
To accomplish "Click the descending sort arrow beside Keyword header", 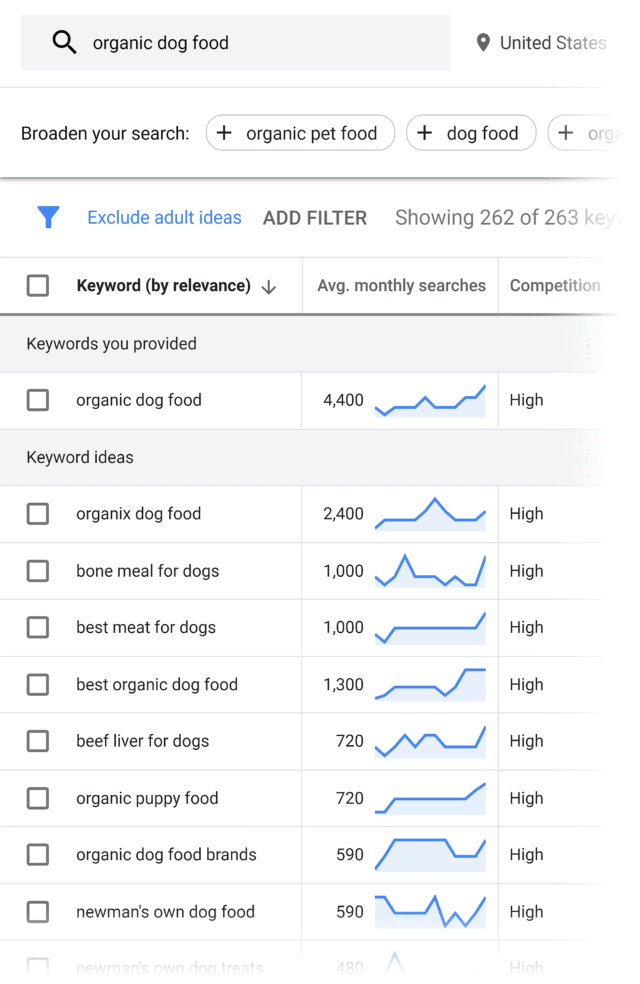I will coord(268,286).
